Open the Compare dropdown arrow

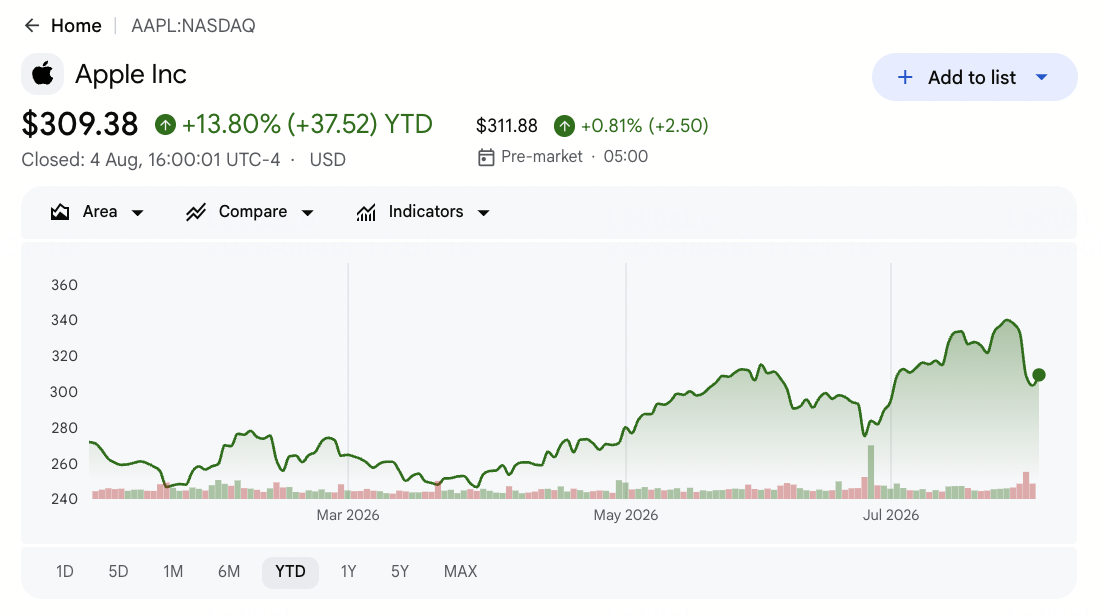pyautogui.click(x=307, y=212)
